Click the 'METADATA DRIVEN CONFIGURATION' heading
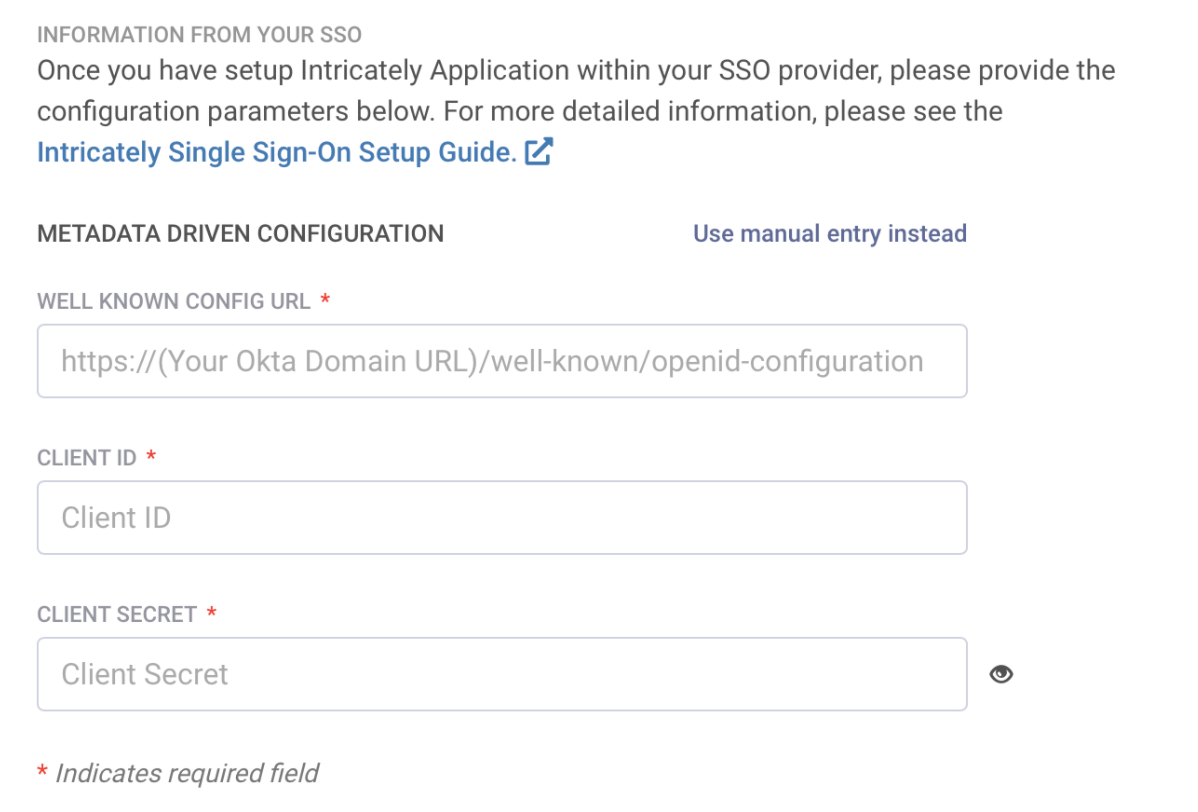 point(240,234)
